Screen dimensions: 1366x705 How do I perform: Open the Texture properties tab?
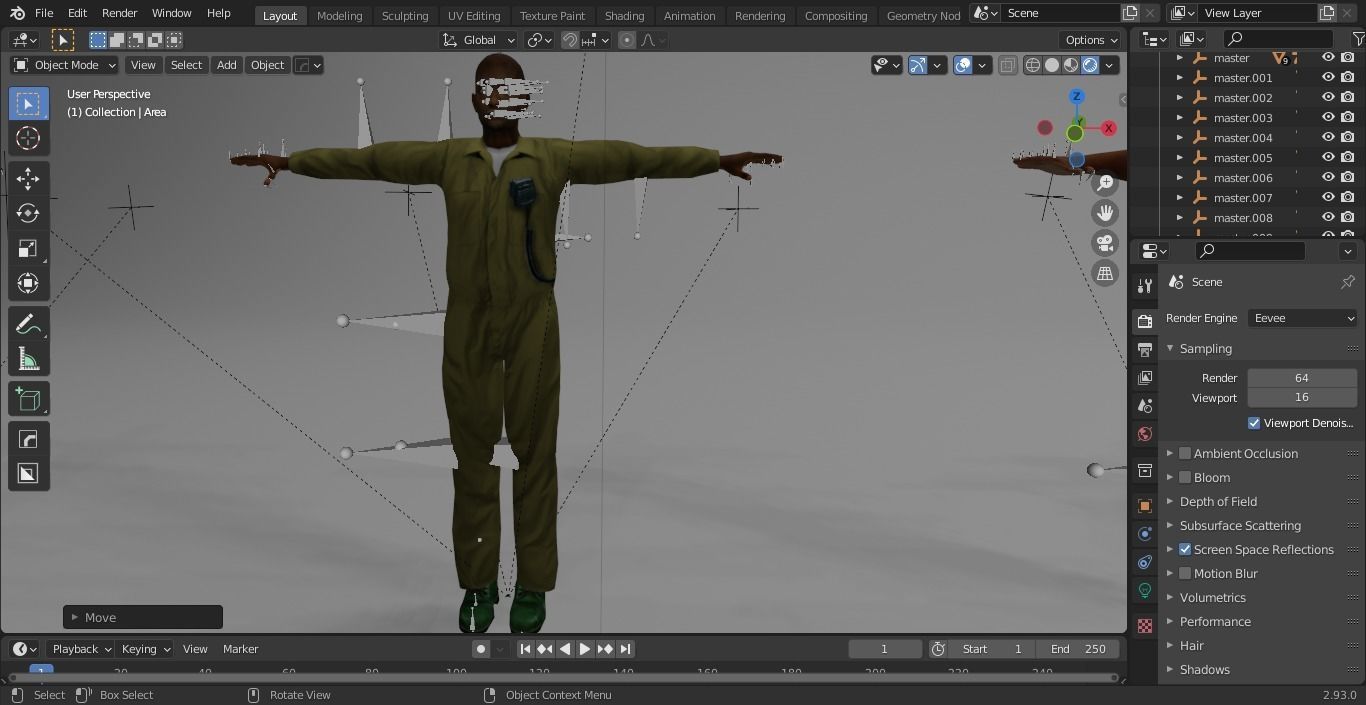tap(1145, 625)
